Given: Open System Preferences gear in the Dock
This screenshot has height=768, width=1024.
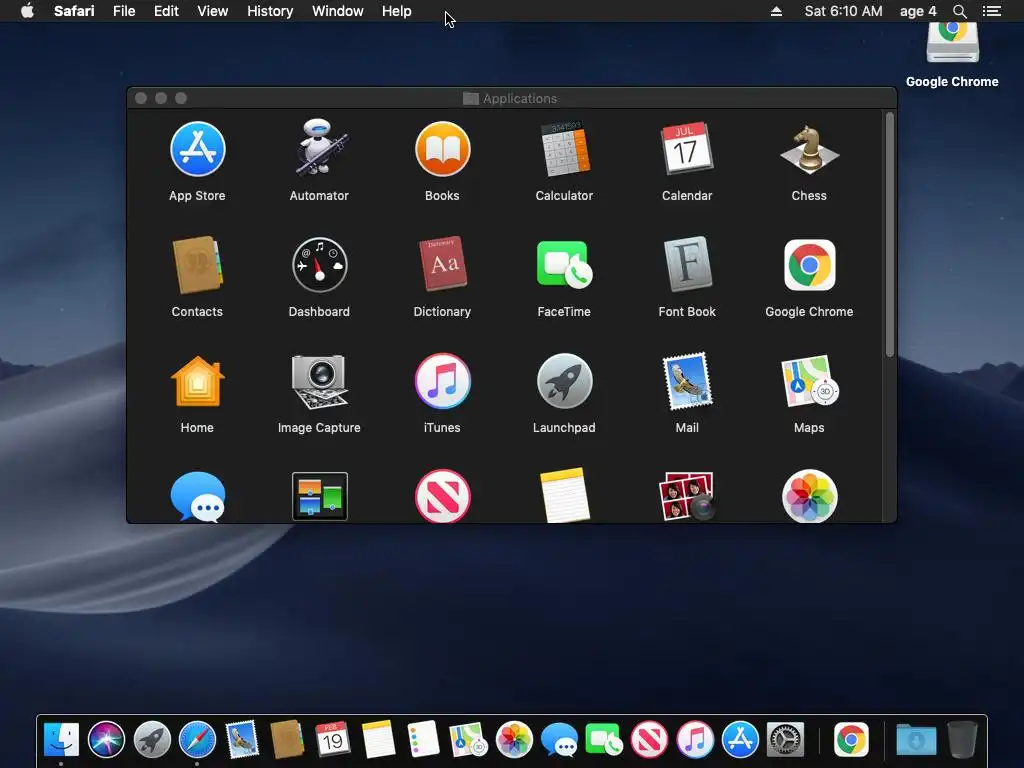Looking at the screenshot, I should tap(785, 740).
